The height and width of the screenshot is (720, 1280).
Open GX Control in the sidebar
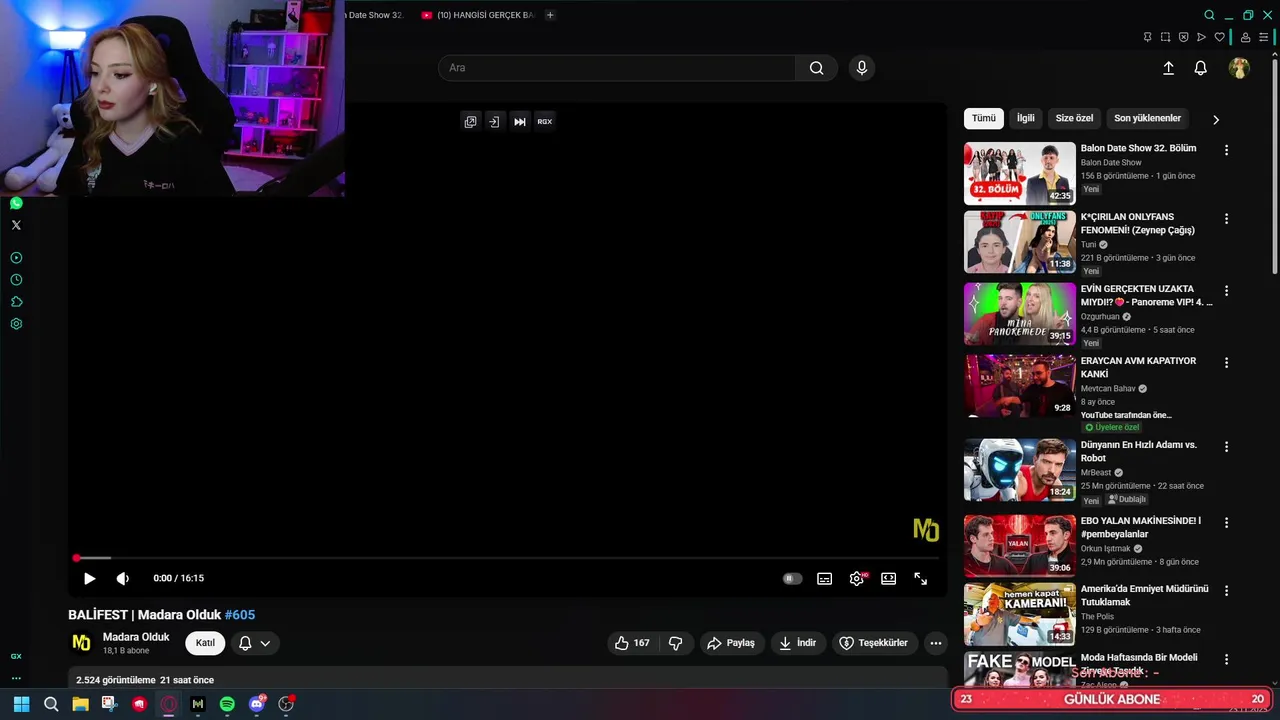click(x=16, y=656)
